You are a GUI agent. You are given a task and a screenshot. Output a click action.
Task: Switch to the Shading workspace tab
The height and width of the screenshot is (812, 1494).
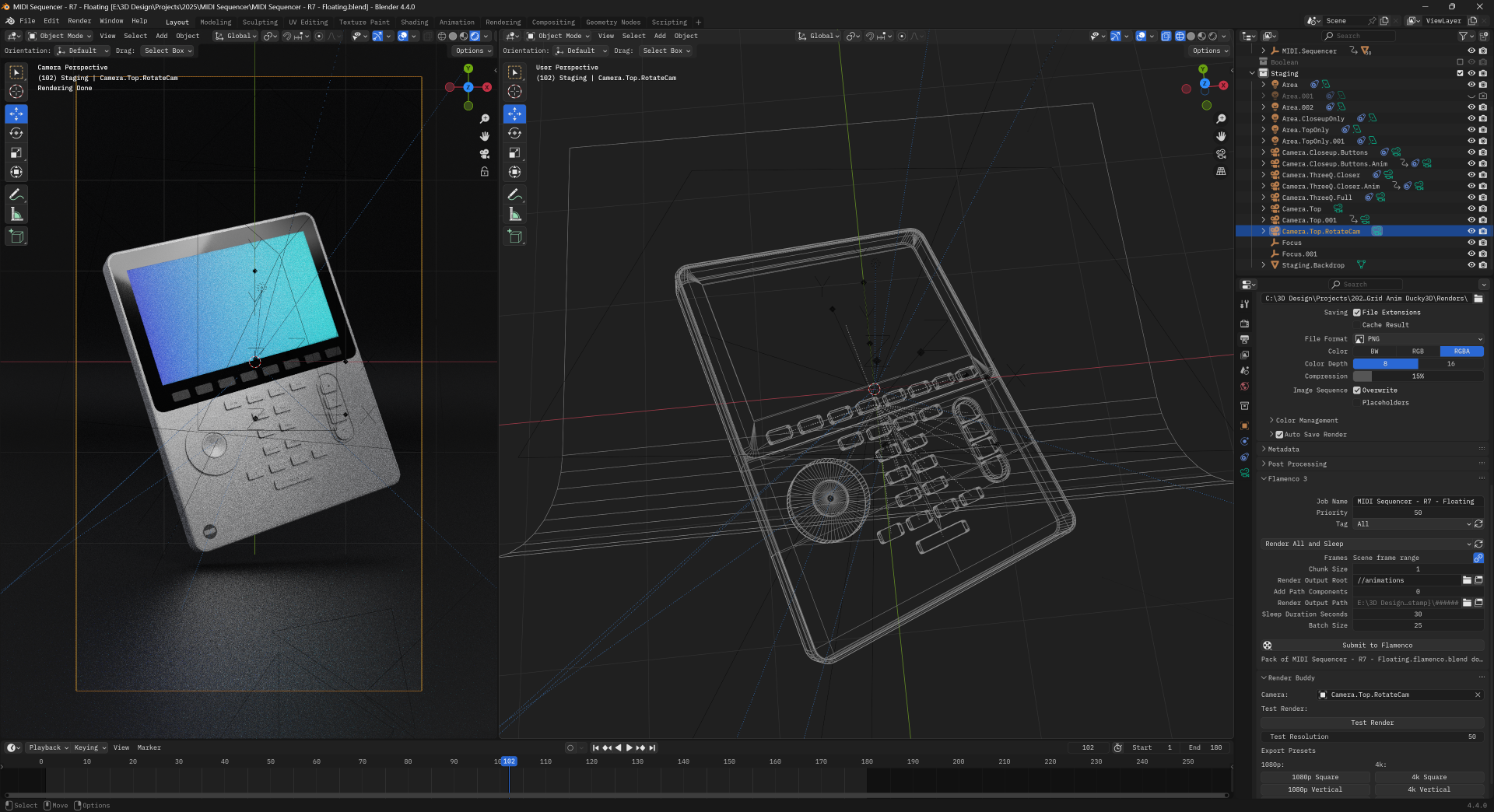click(x=414, y=22)
